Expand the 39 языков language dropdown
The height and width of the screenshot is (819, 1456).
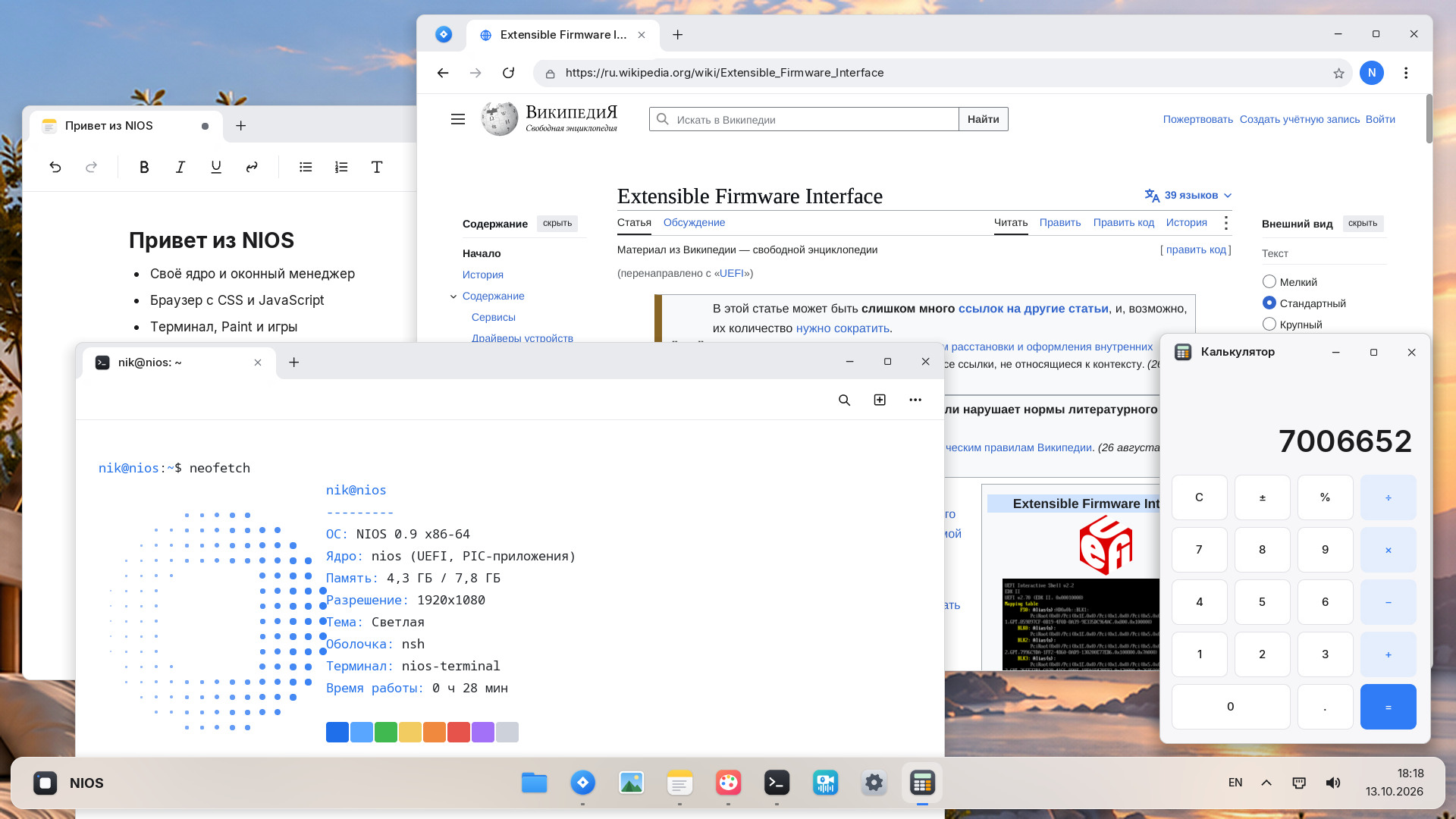point(1188,196)
